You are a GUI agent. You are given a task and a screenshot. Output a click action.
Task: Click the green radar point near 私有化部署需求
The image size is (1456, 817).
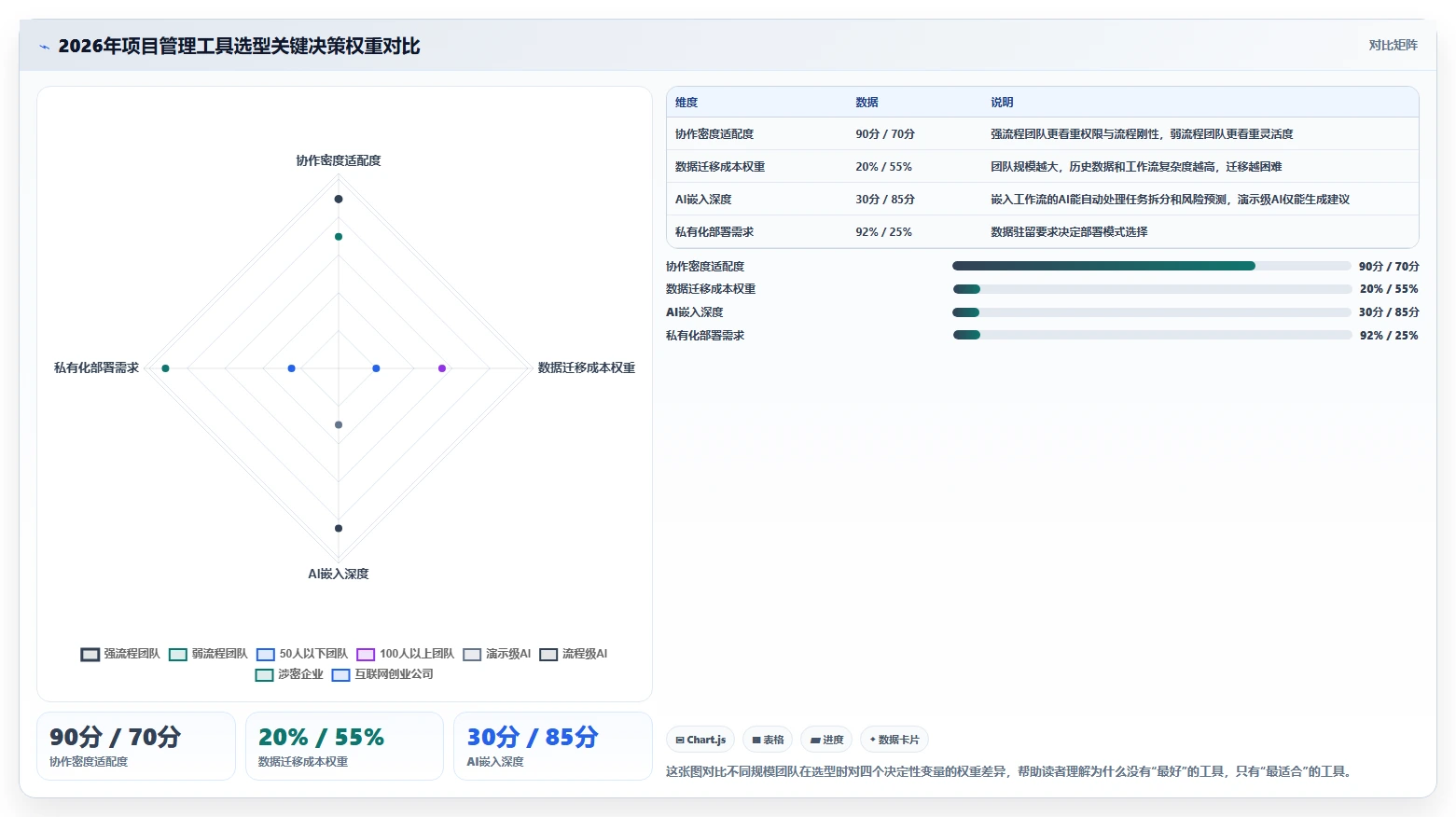165,368
